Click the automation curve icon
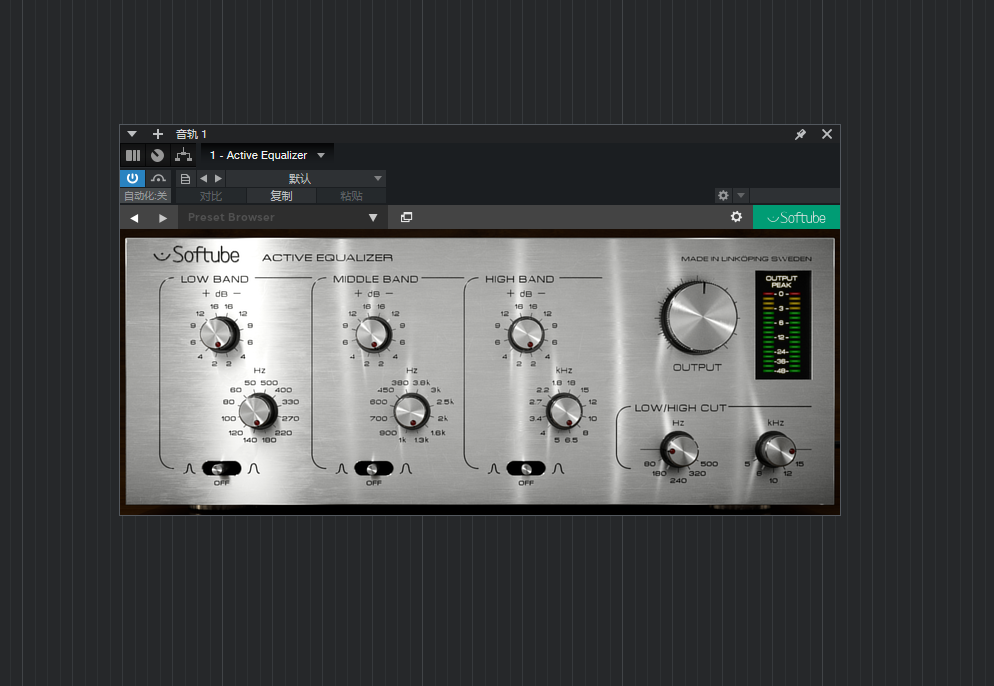 tap(158, 177)
